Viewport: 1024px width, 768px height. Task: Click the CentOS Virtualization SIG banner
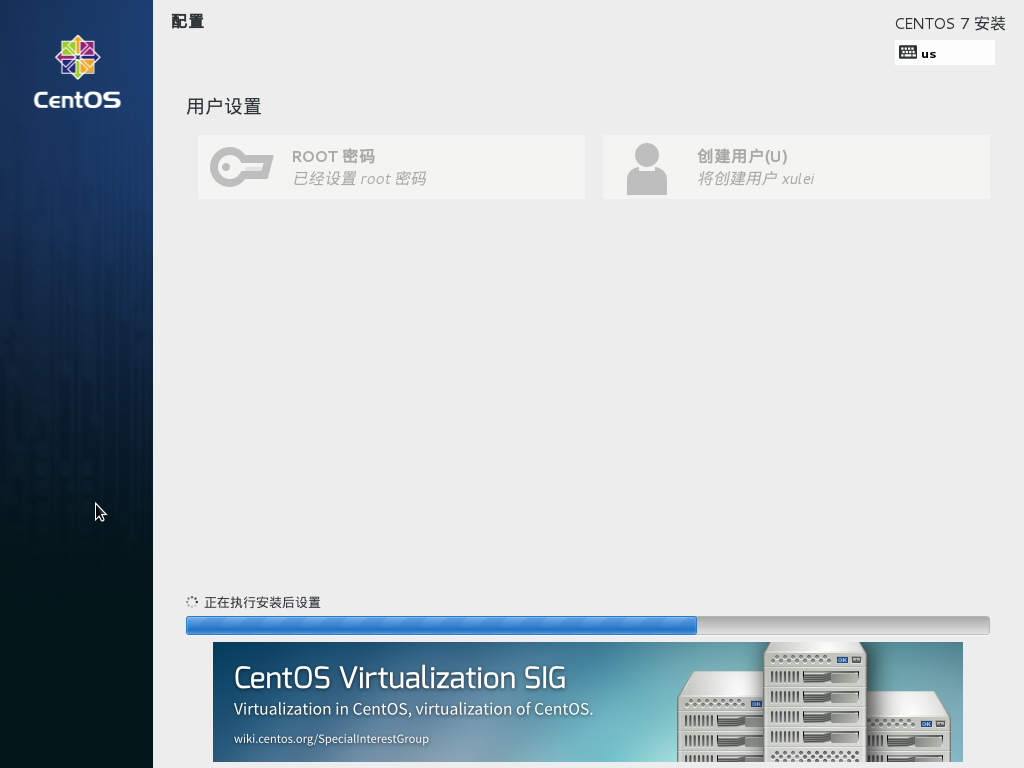588,702
